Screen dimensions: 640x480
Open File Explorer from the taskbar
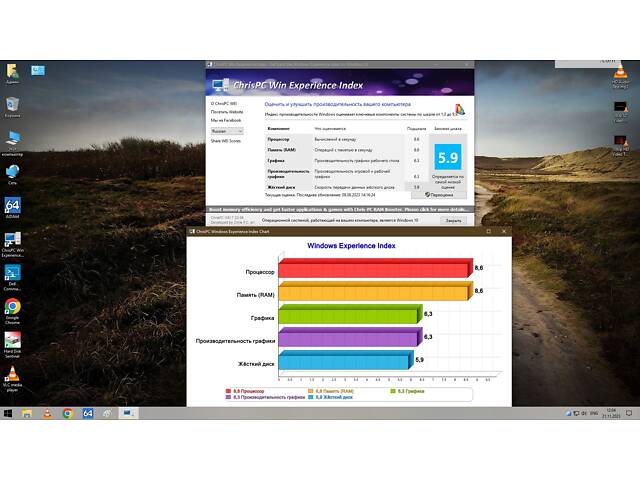pyautogui.click(x=27, y=413)
